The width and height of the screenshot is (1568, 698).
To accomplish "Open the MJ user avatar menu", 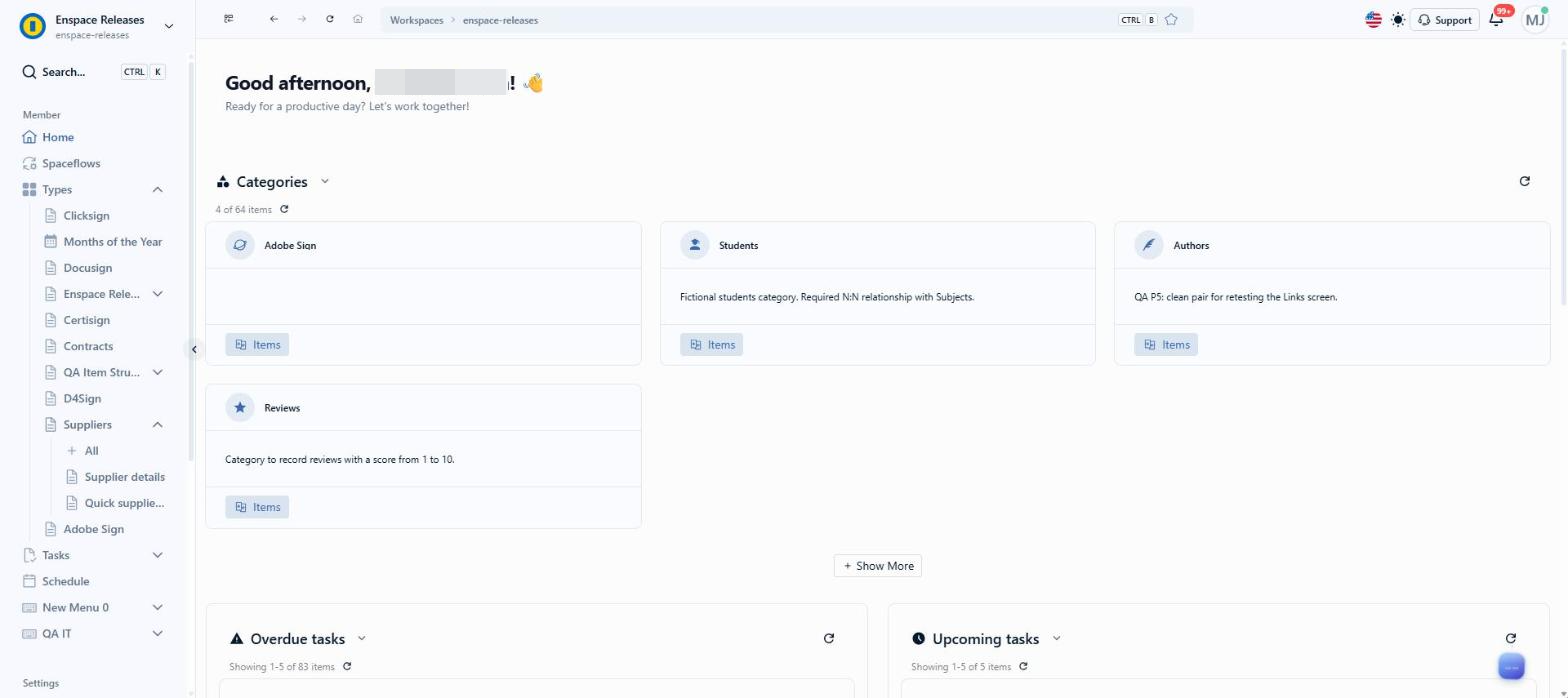I will point(1535,19).
